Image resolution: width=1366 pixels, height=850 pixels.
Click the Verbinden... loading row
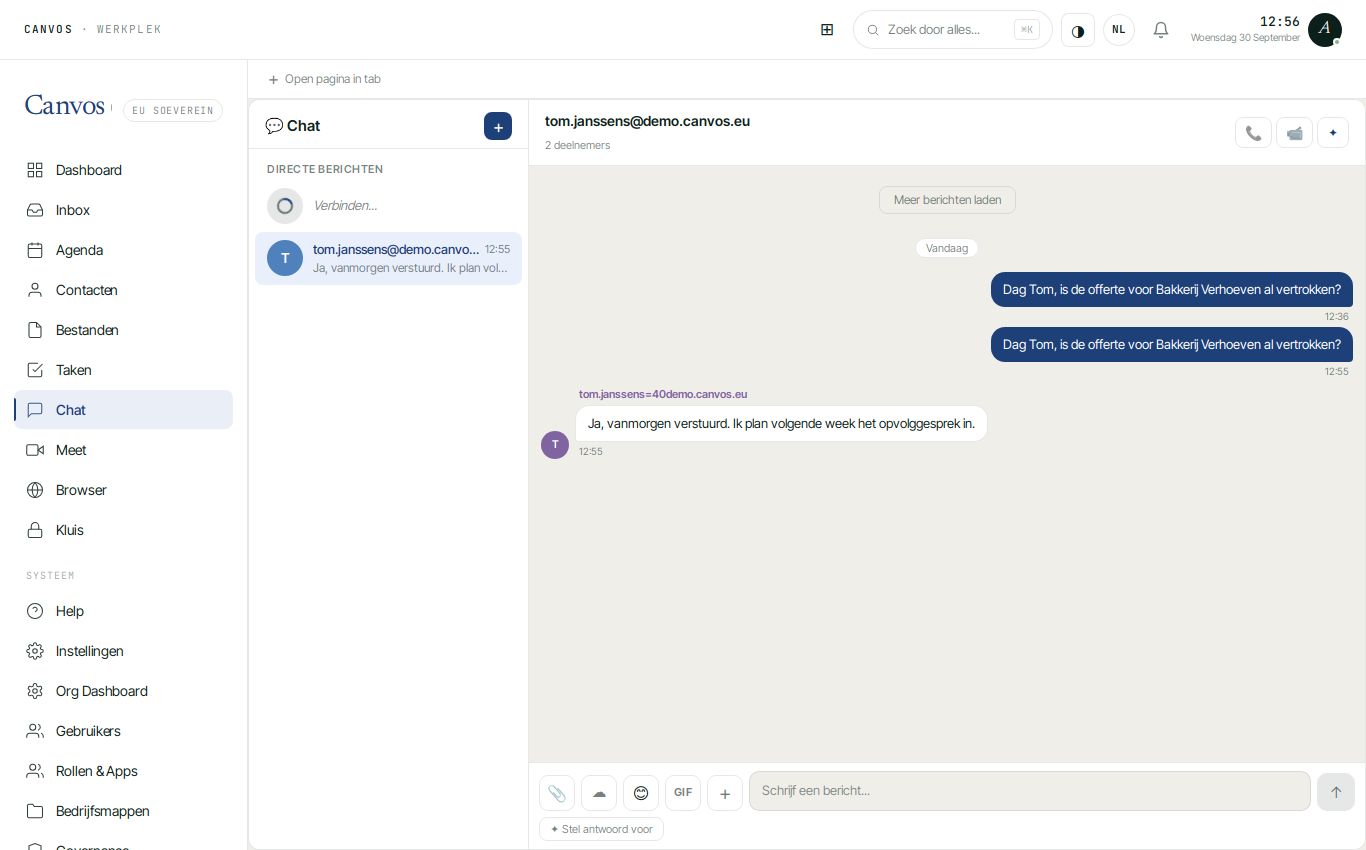388,206
